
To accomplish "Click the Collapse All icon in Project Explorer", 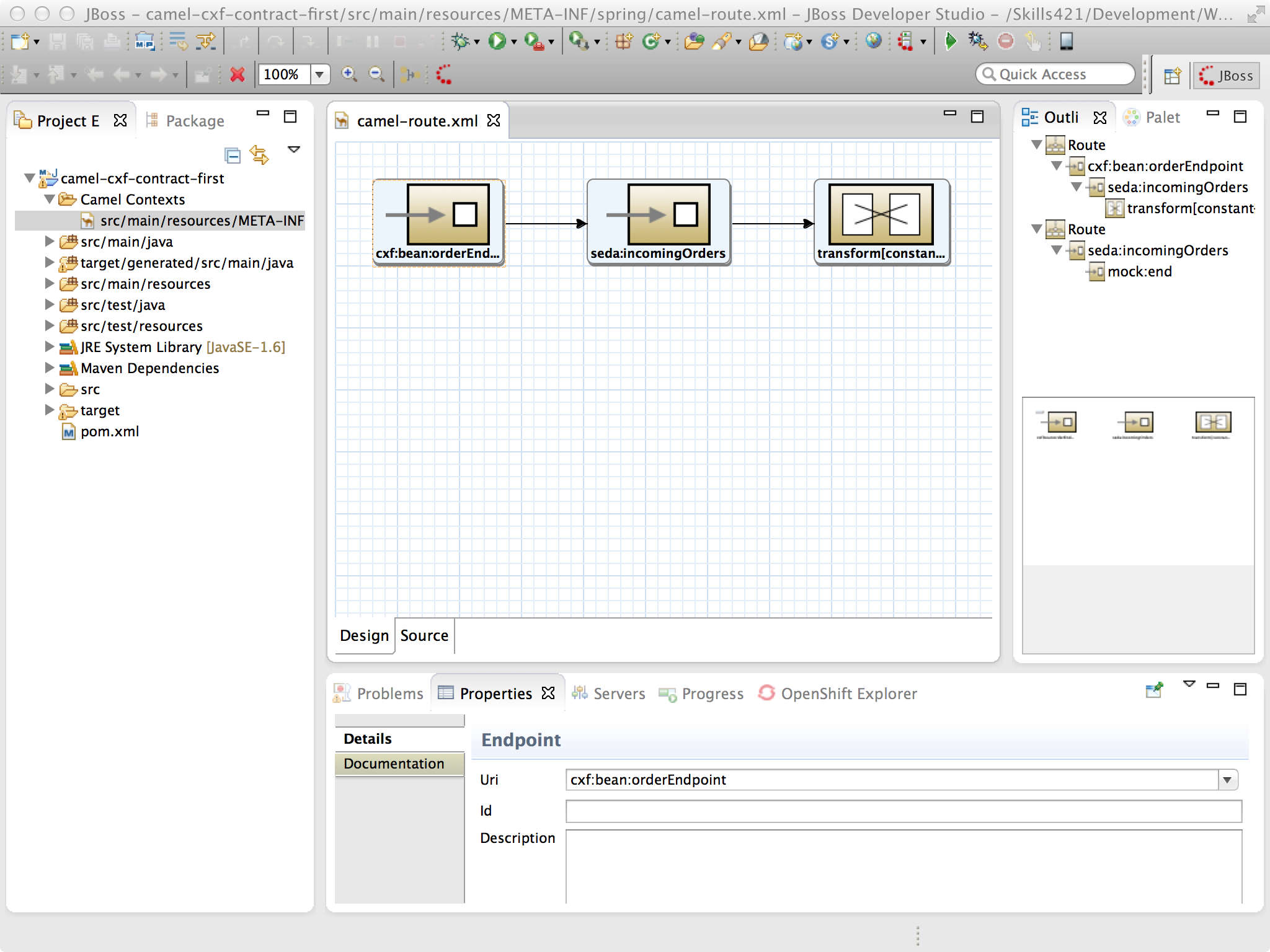I will (x=233, y=155).
